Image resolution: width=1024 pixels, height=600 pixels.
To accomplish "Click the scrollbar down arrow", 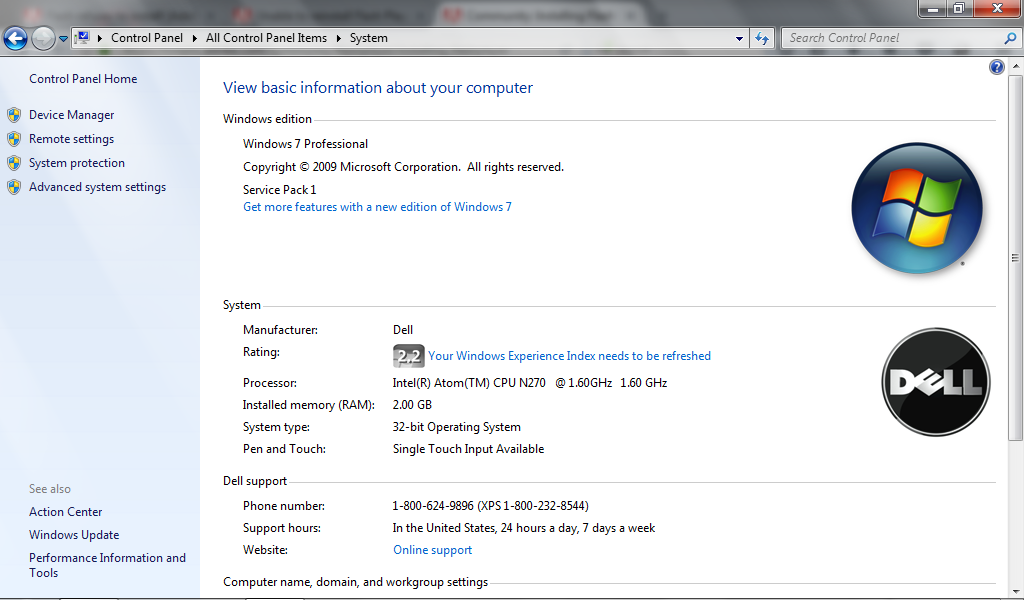I will coord(1016,591).
